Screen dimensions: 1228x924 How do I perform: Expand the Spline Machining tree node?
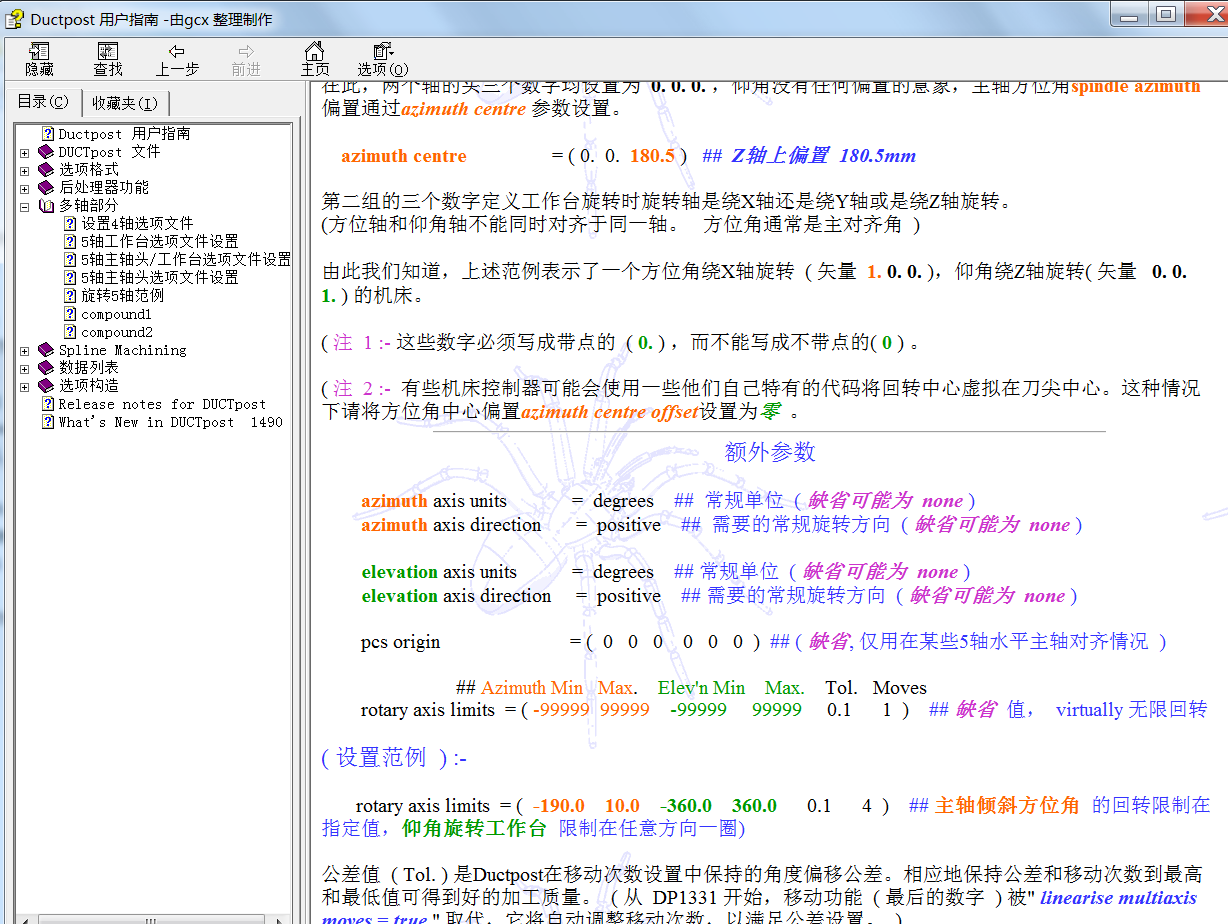[24, 351]
